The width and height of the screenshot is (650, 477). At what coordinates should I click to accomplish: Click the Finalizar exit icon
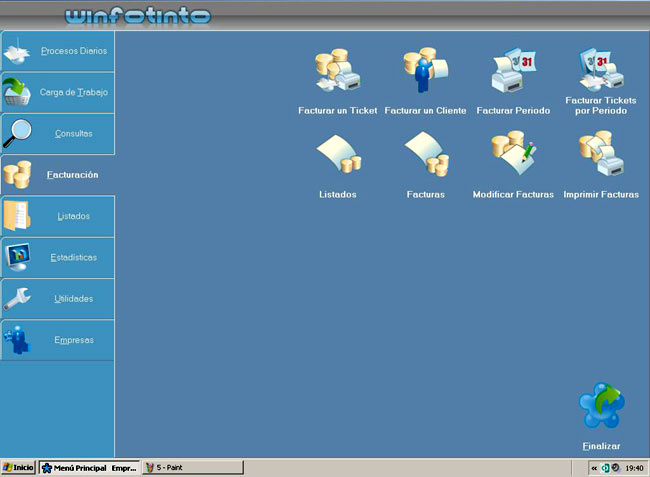(601, 408)
